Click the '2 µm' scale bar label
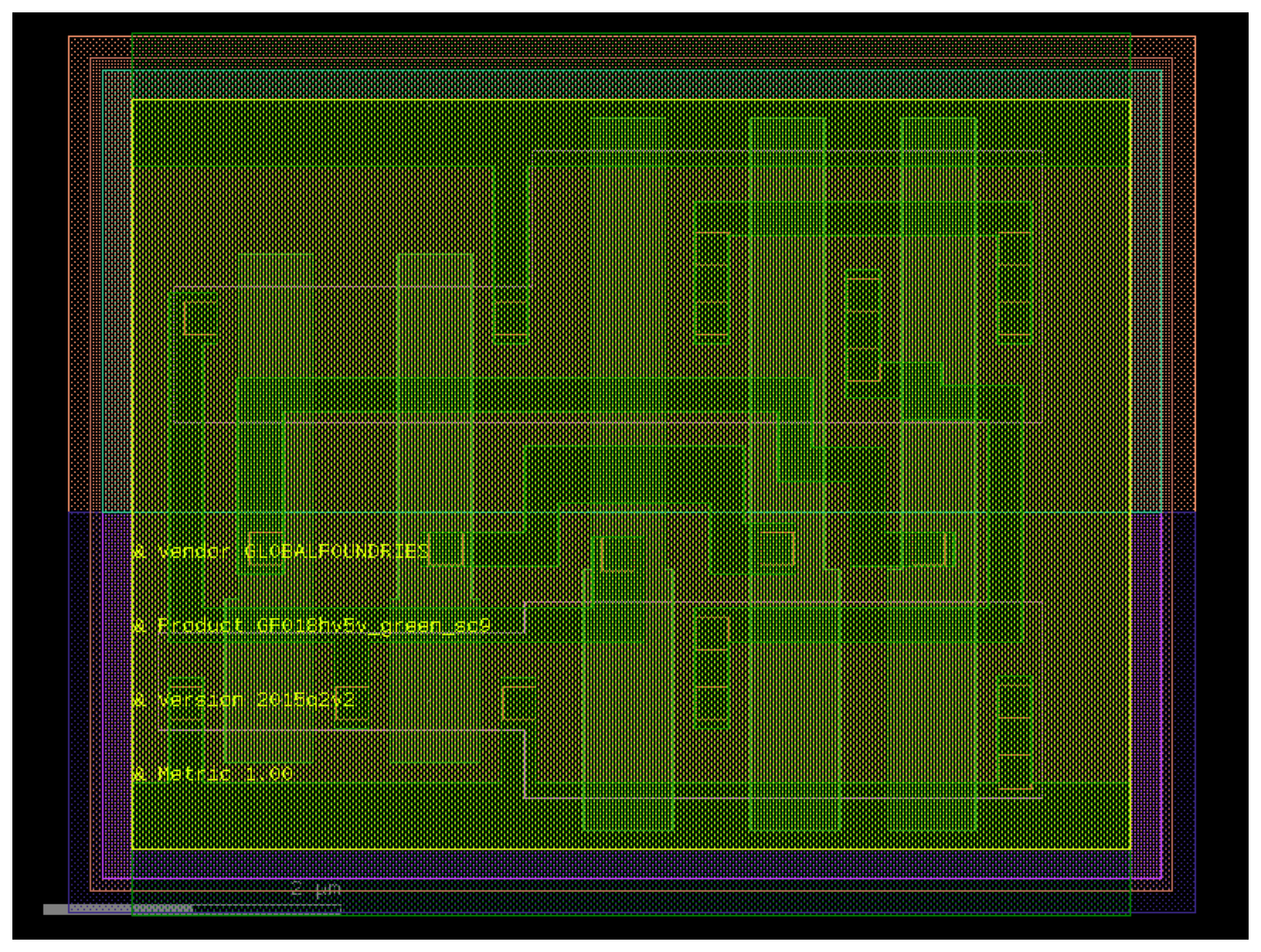1261x952 pixels. (x=316, y=889)
